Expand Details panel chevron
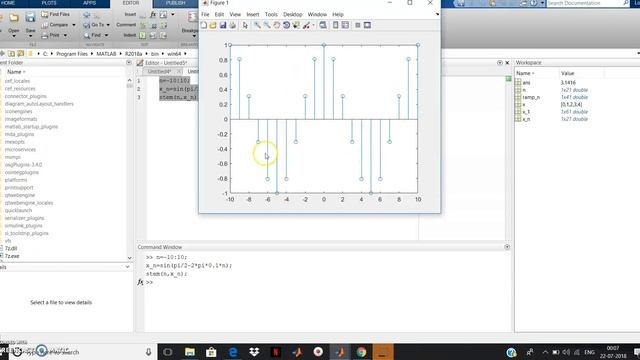Screen dimensions: 640x360 pos(127,267)
